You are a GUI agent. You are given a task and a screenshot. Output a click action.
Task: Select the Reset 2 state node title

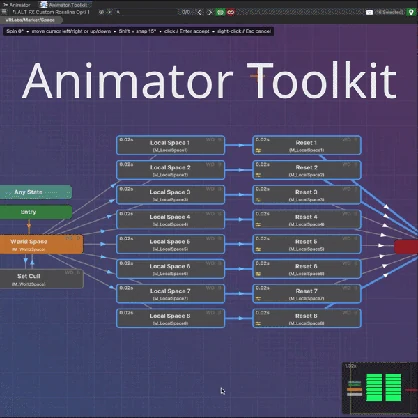coord(306,167)
